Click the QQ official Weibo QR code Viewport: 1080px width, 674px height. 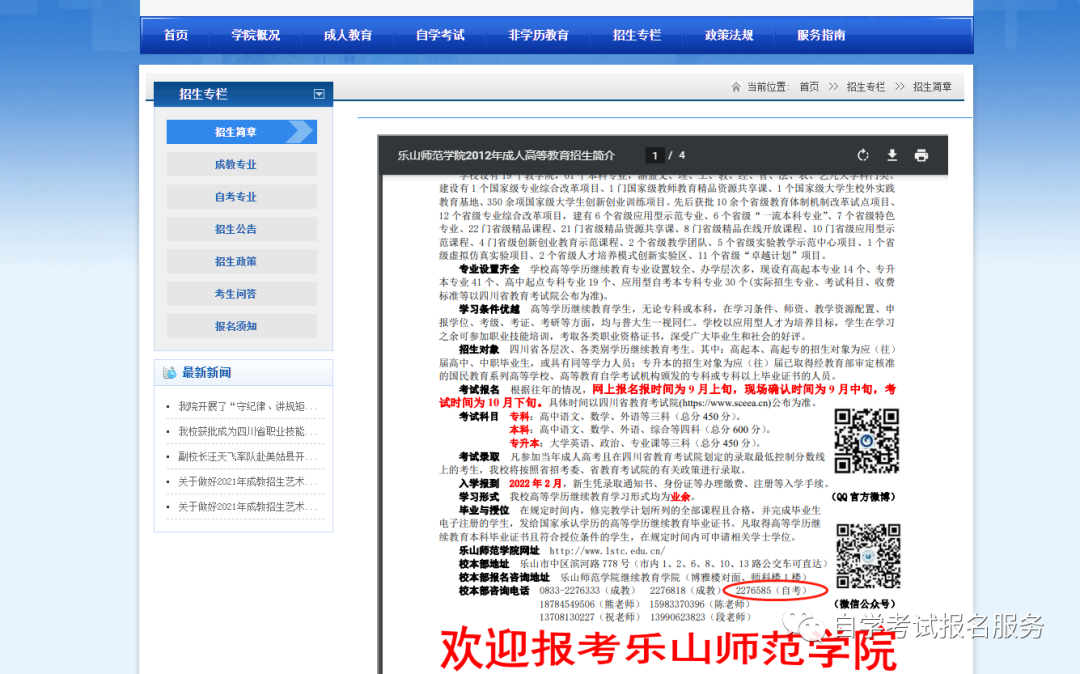click(x=866, y=441)
